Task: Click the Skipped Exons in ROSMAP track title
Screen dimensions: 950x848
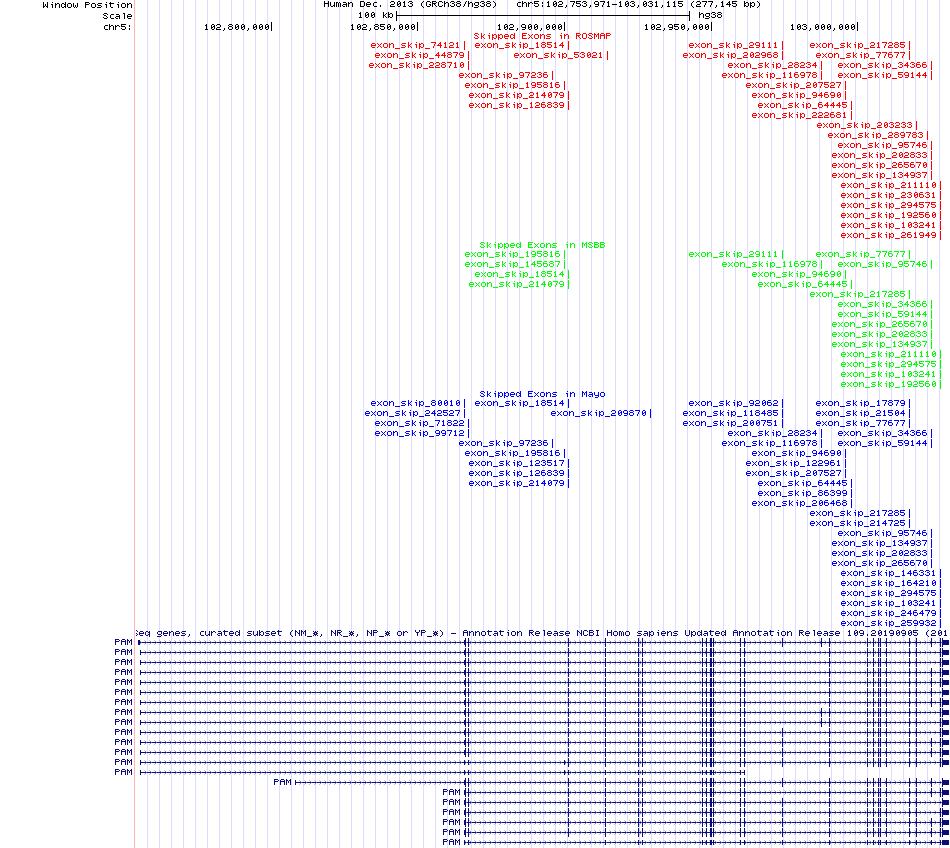Action: [541, 35]
